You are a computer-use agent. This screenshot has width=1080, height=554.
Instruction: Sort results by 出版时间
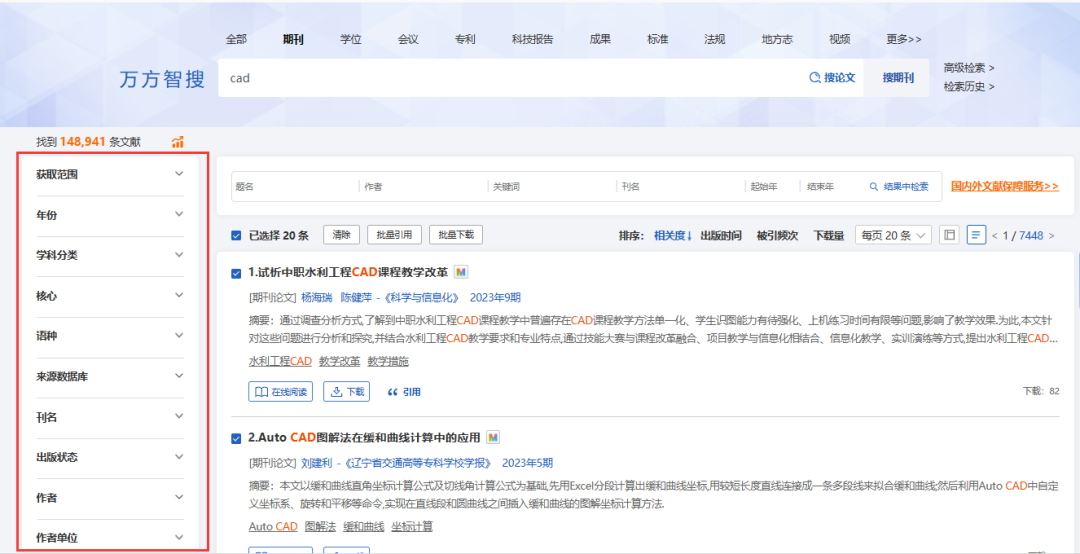click(720, 236)
